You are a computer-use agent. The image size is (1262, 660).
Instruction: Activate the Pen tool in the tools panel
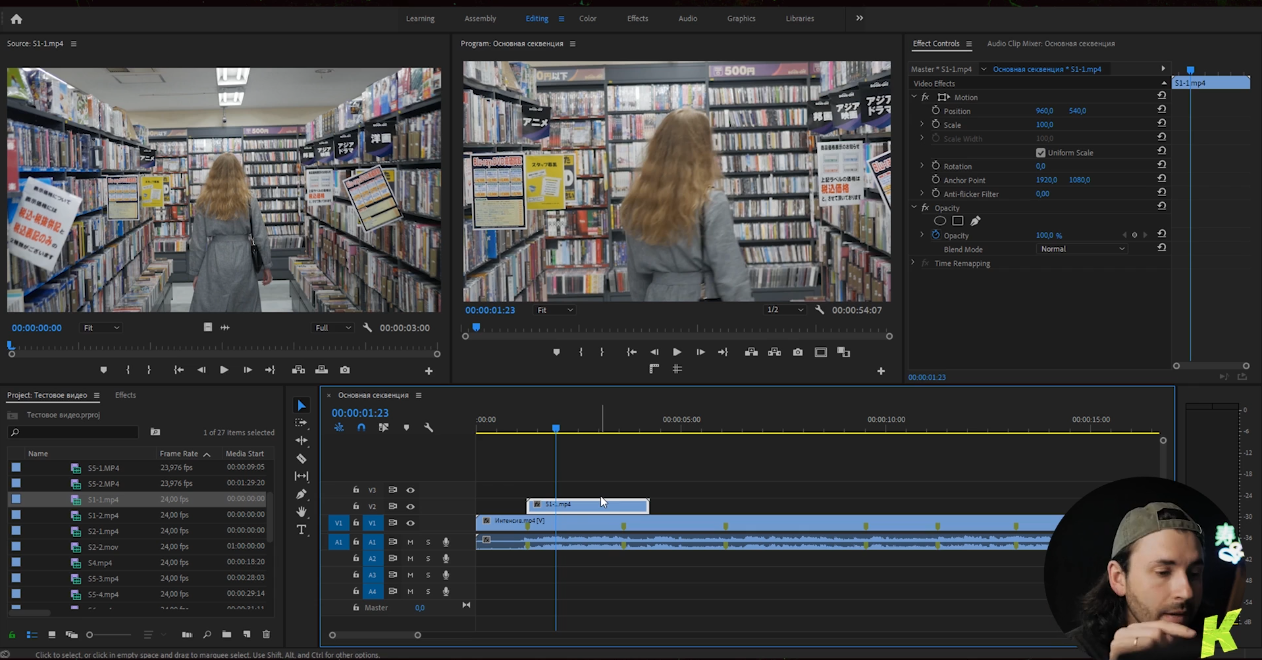point(302,494)
